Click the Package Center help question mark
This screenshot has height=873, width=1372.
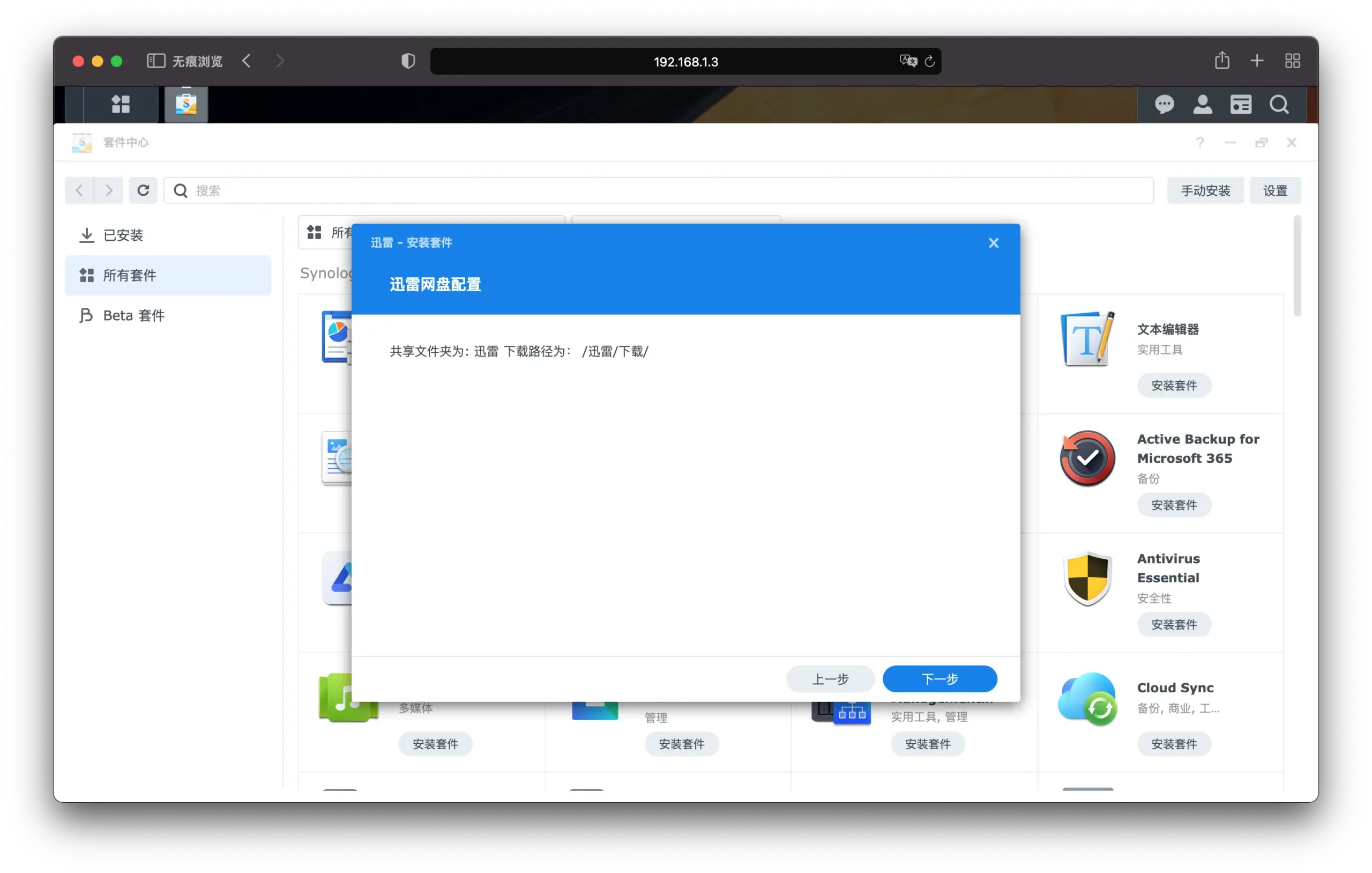tap(1200, 142)
